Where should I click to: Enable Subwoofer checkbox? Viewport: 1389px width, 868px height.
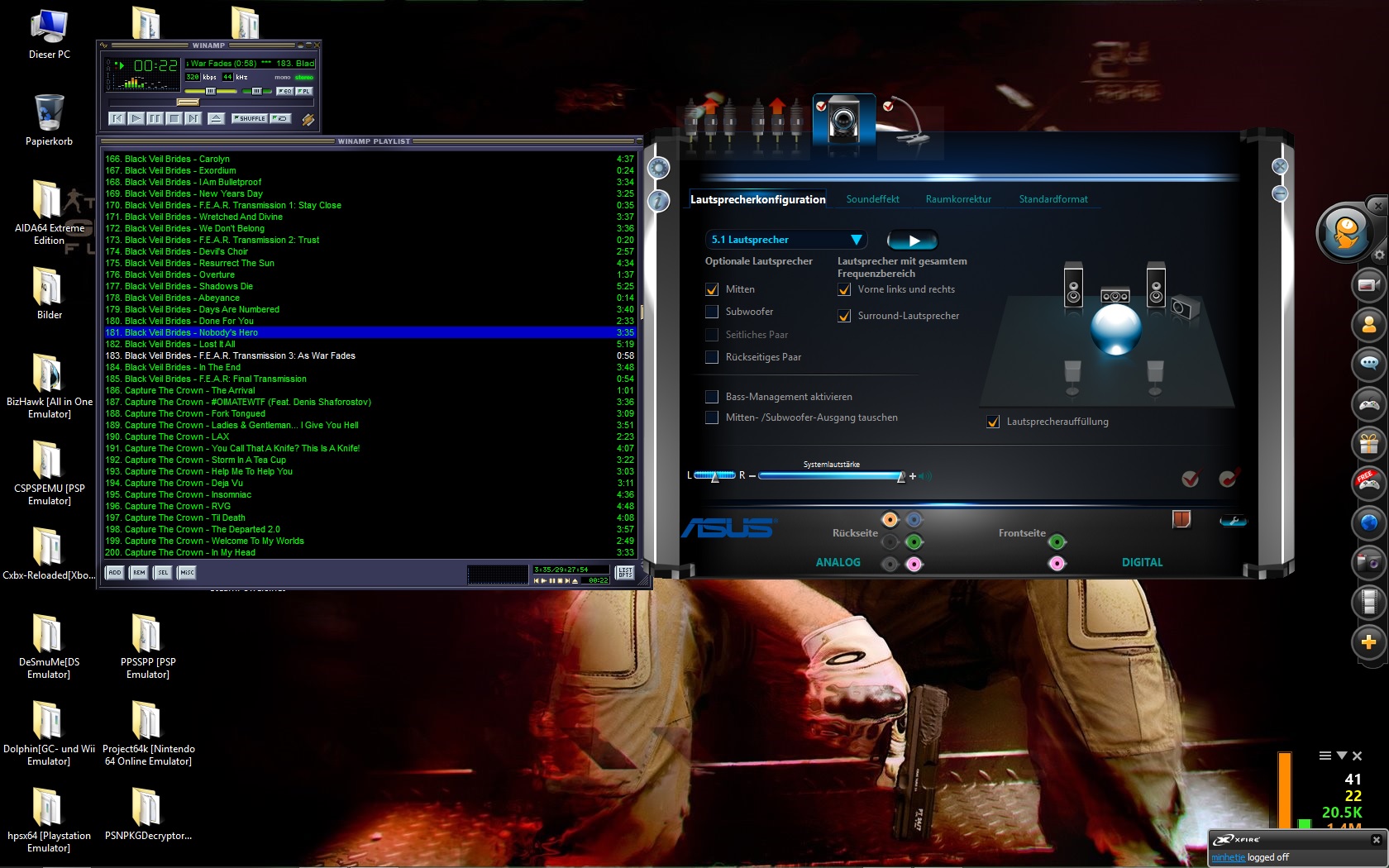712,312
